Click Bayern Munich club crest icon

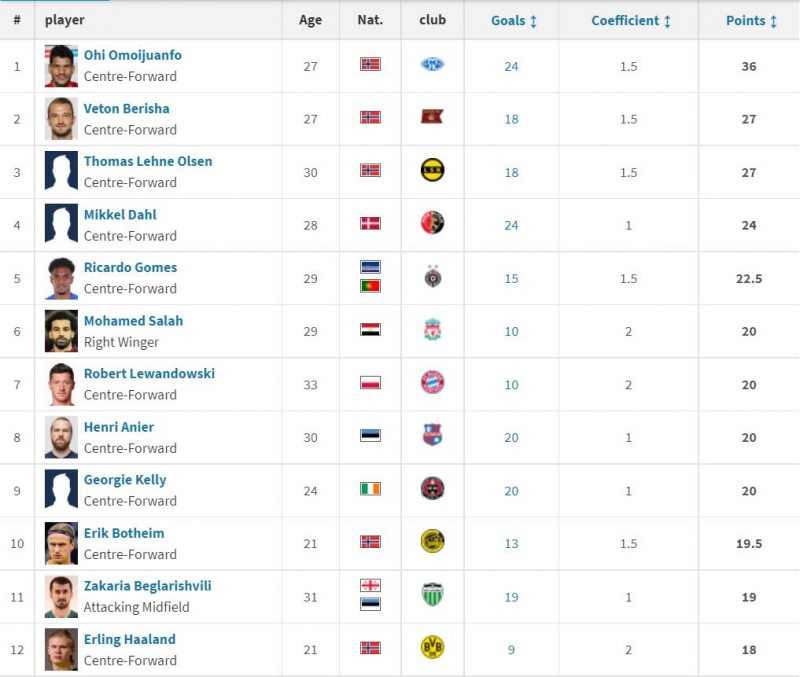click(x=432, y=383)
